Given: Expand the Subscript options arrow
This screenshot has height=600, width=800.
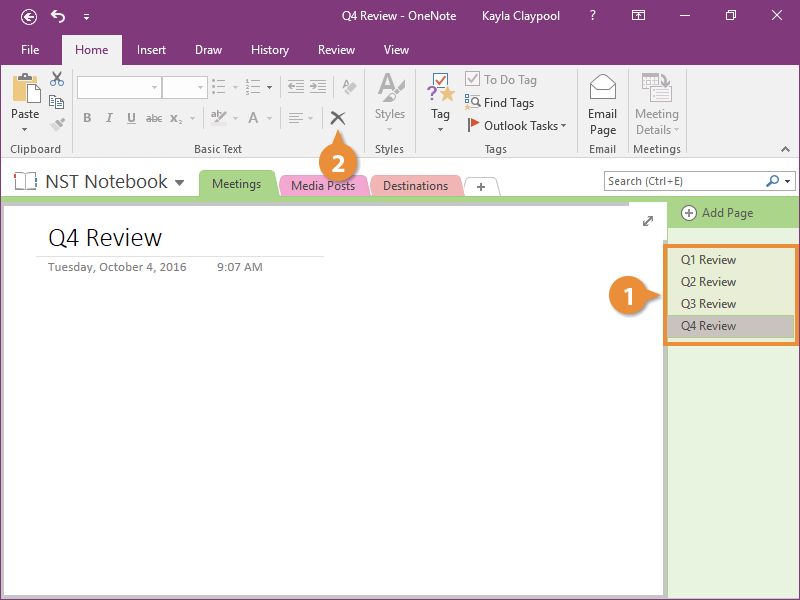Looking at the screenshot, I should (192, 119).
